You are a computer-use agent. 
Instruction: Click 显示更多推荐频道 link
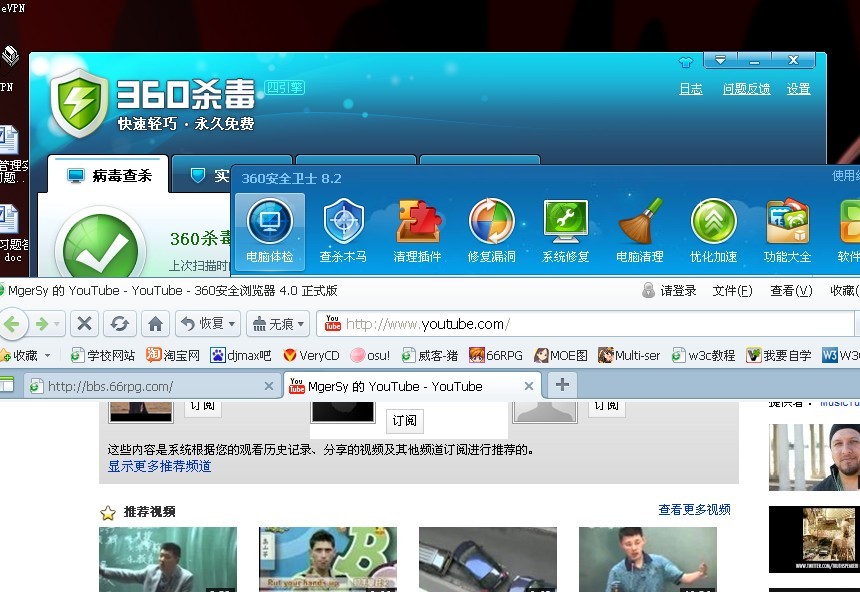pos(160,466)
